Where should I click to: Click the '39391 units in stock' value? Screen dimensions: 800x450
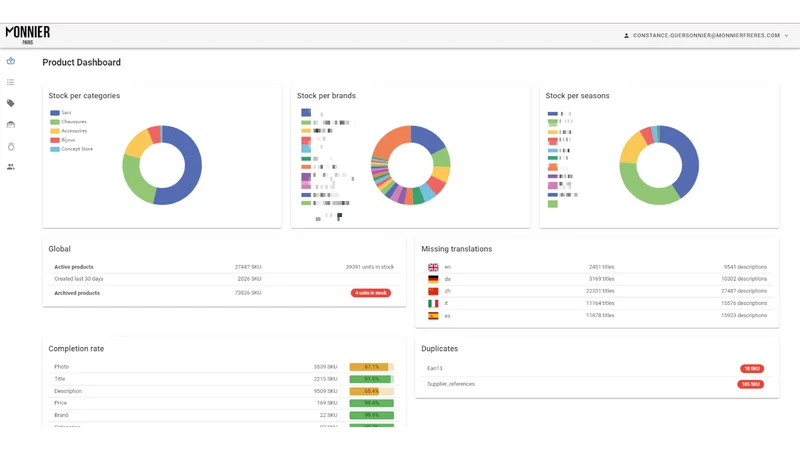(370, 267)
